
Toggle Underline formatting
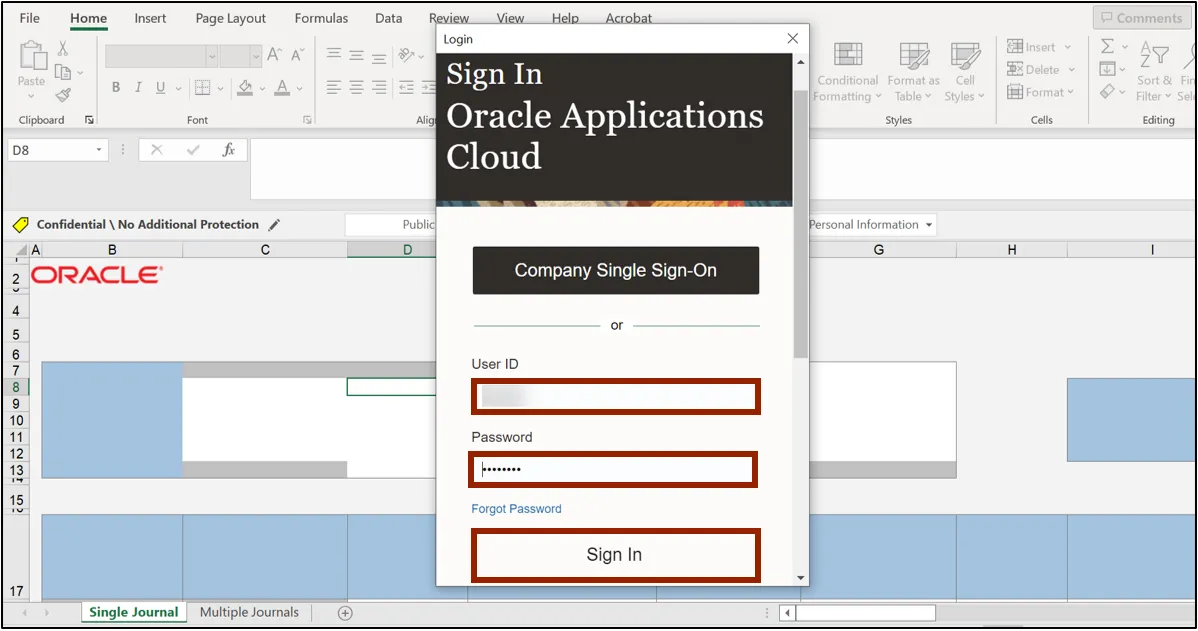pyautogui.click(x=161, y=88)
